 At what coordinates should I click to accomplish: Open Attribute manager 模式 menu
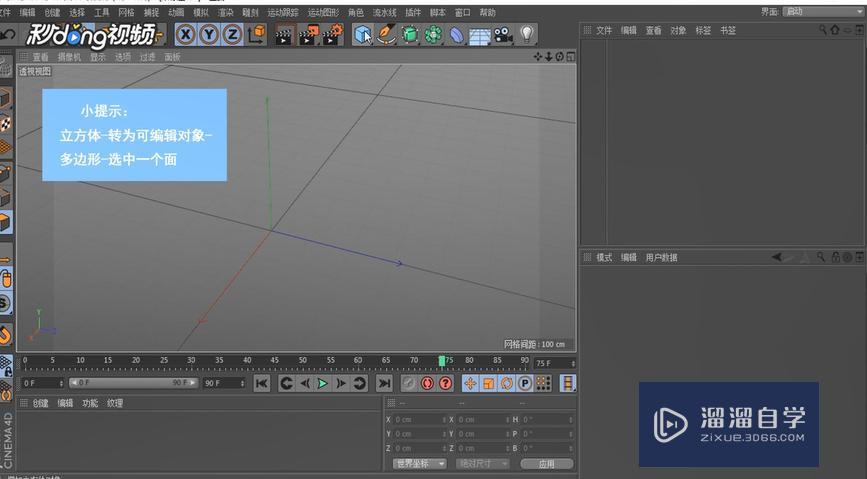click(x=604, y=257)
